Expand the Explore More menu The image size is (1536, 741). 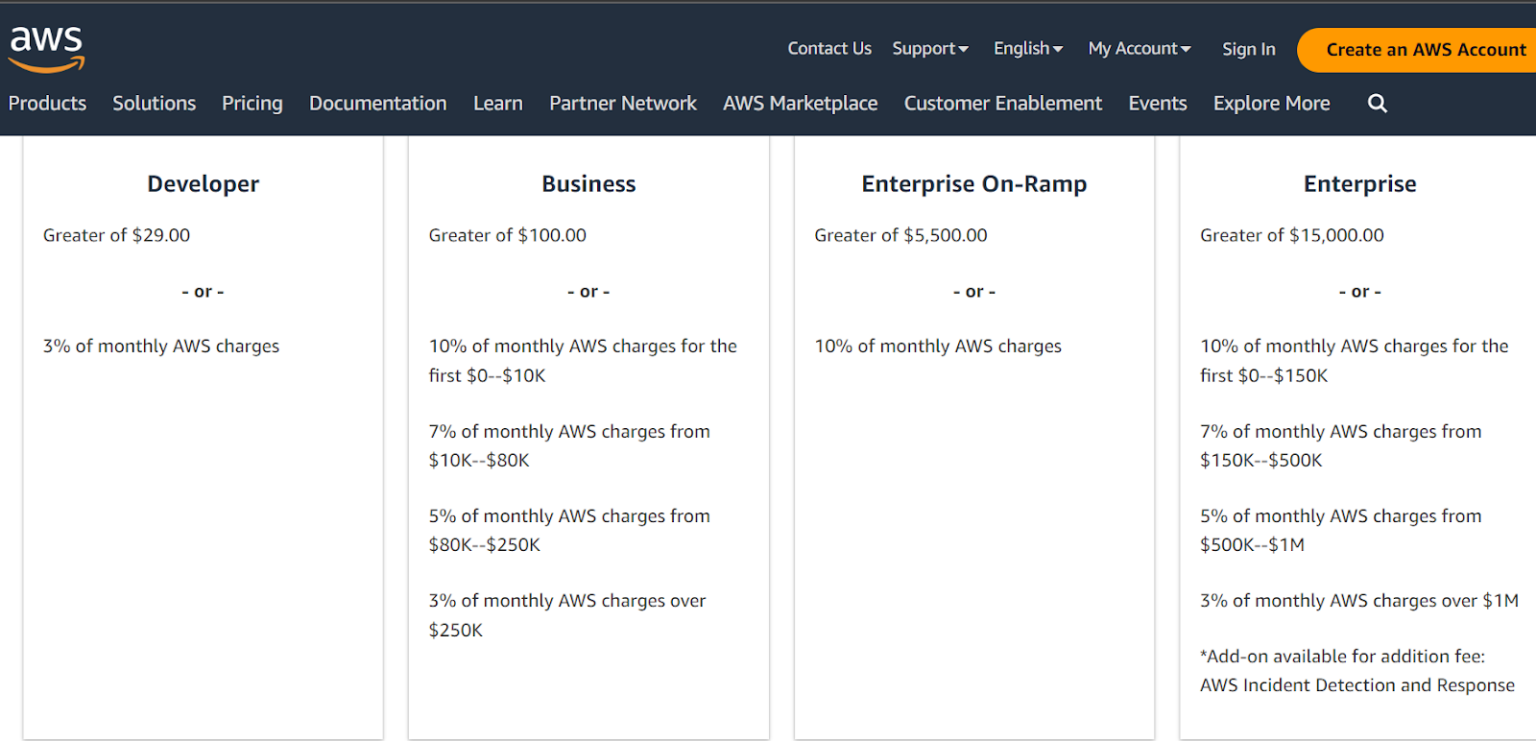1271,103
